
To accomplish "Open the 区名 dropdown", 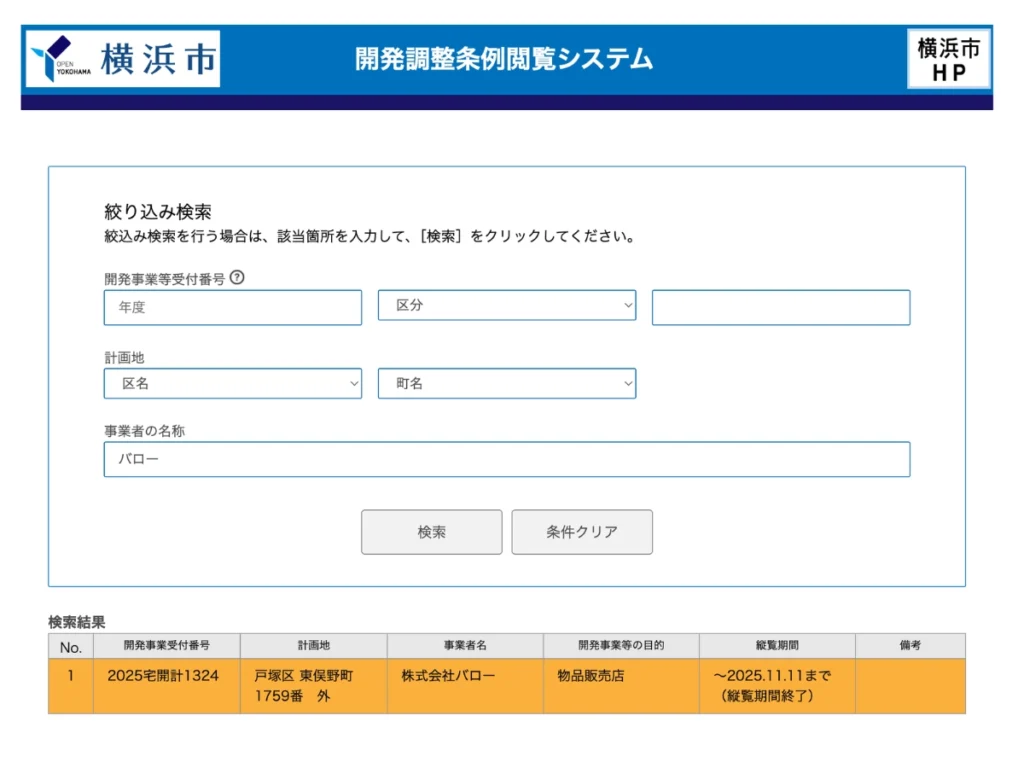I will tap(232, 383).
